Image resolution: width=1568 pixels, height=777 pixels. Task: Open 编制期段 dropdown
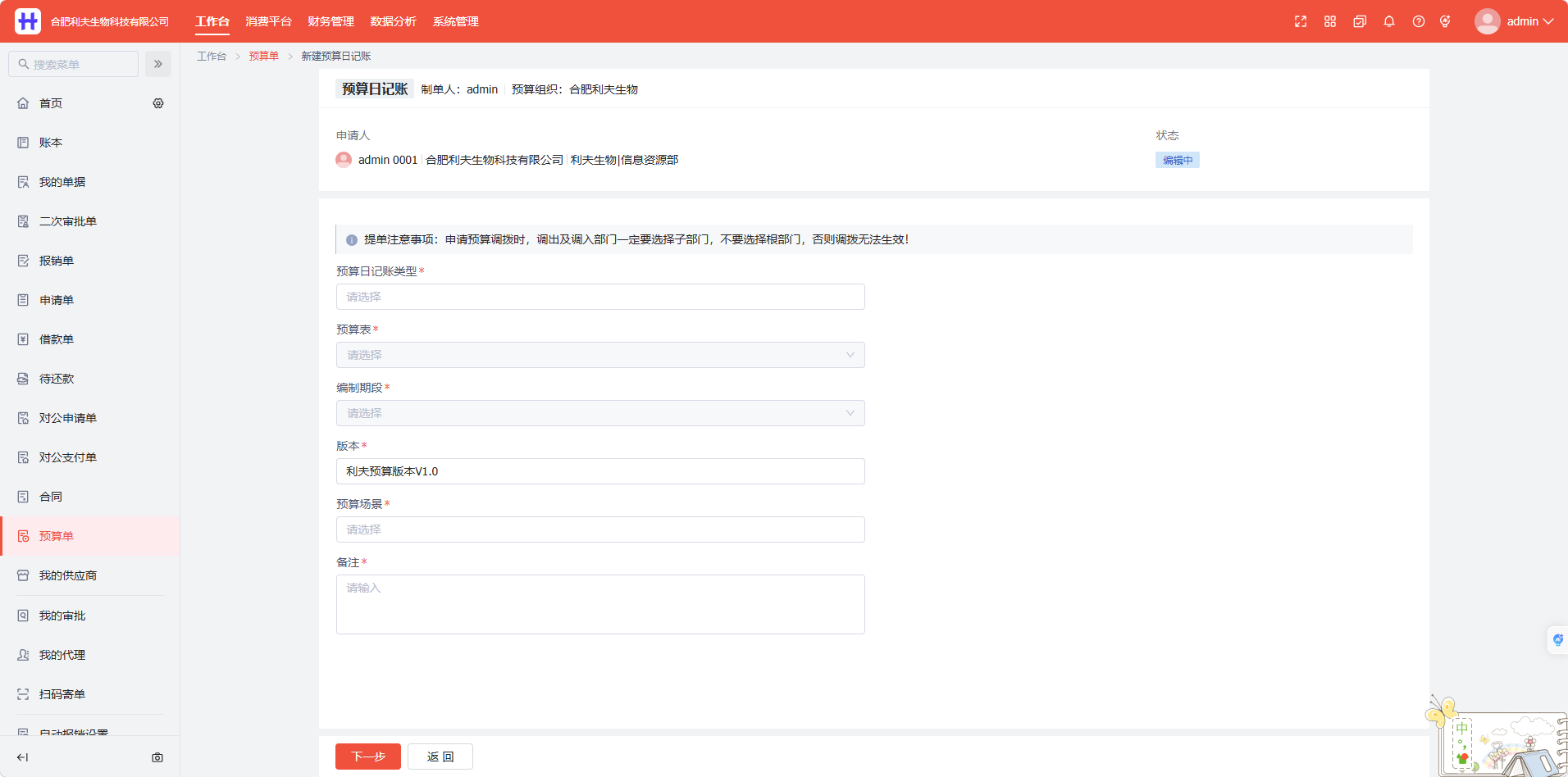(600, 413)
